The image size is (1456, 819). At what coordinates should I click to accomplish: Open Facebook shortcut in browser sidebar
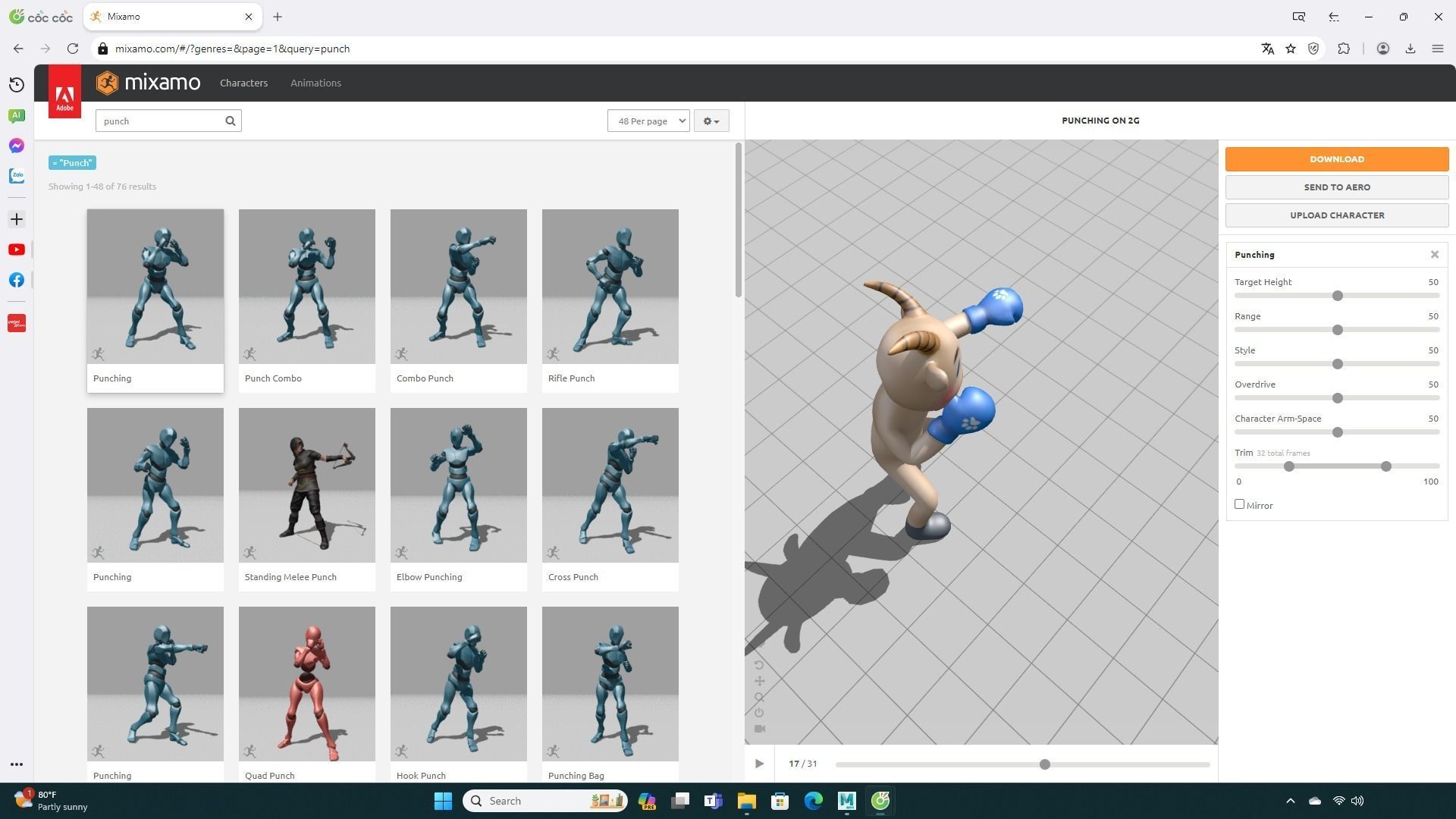(x=17, y=280)
